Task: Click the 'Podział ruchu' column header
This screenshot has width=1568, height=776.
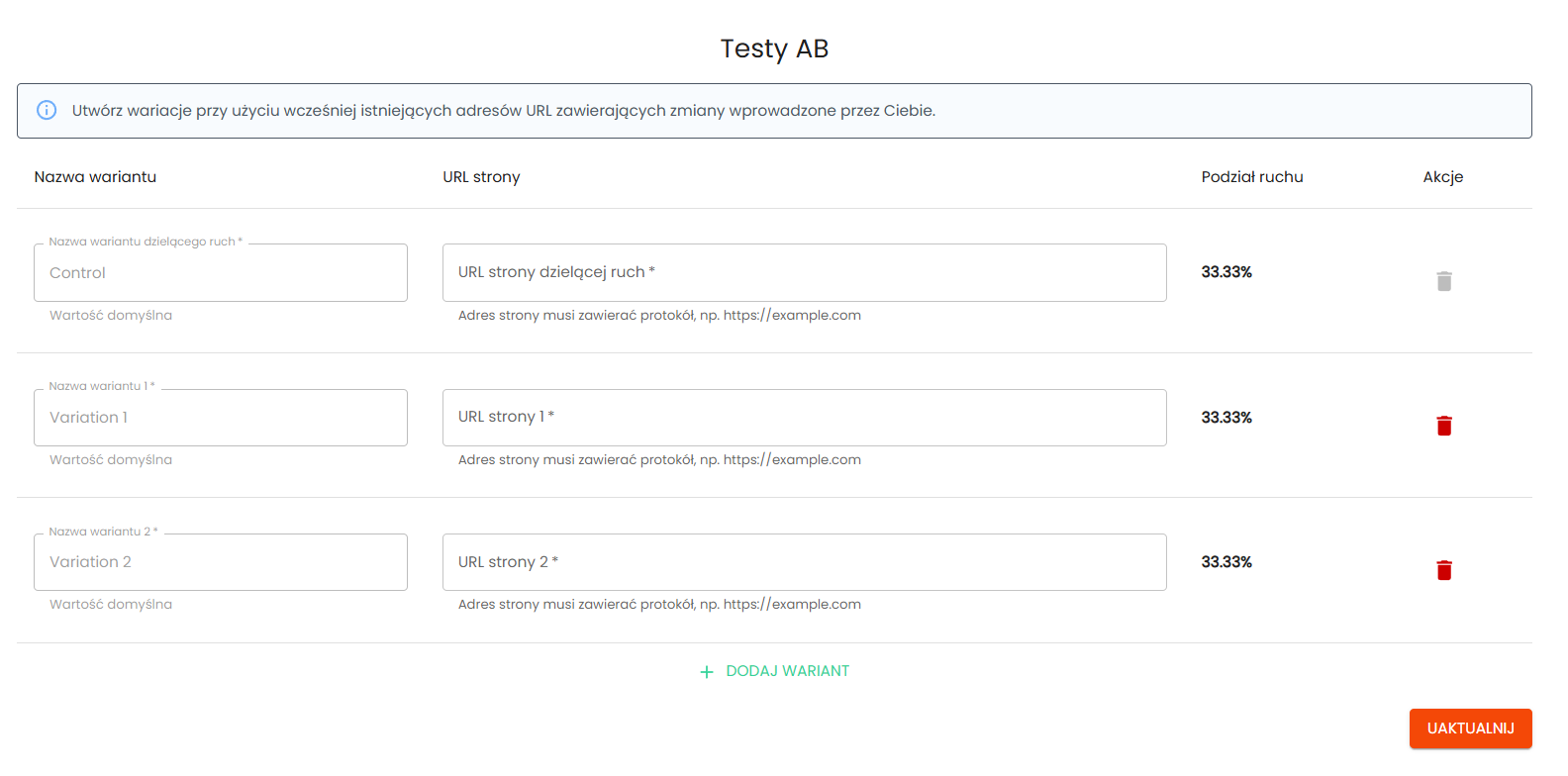Action: click(x=1251, y=177)
